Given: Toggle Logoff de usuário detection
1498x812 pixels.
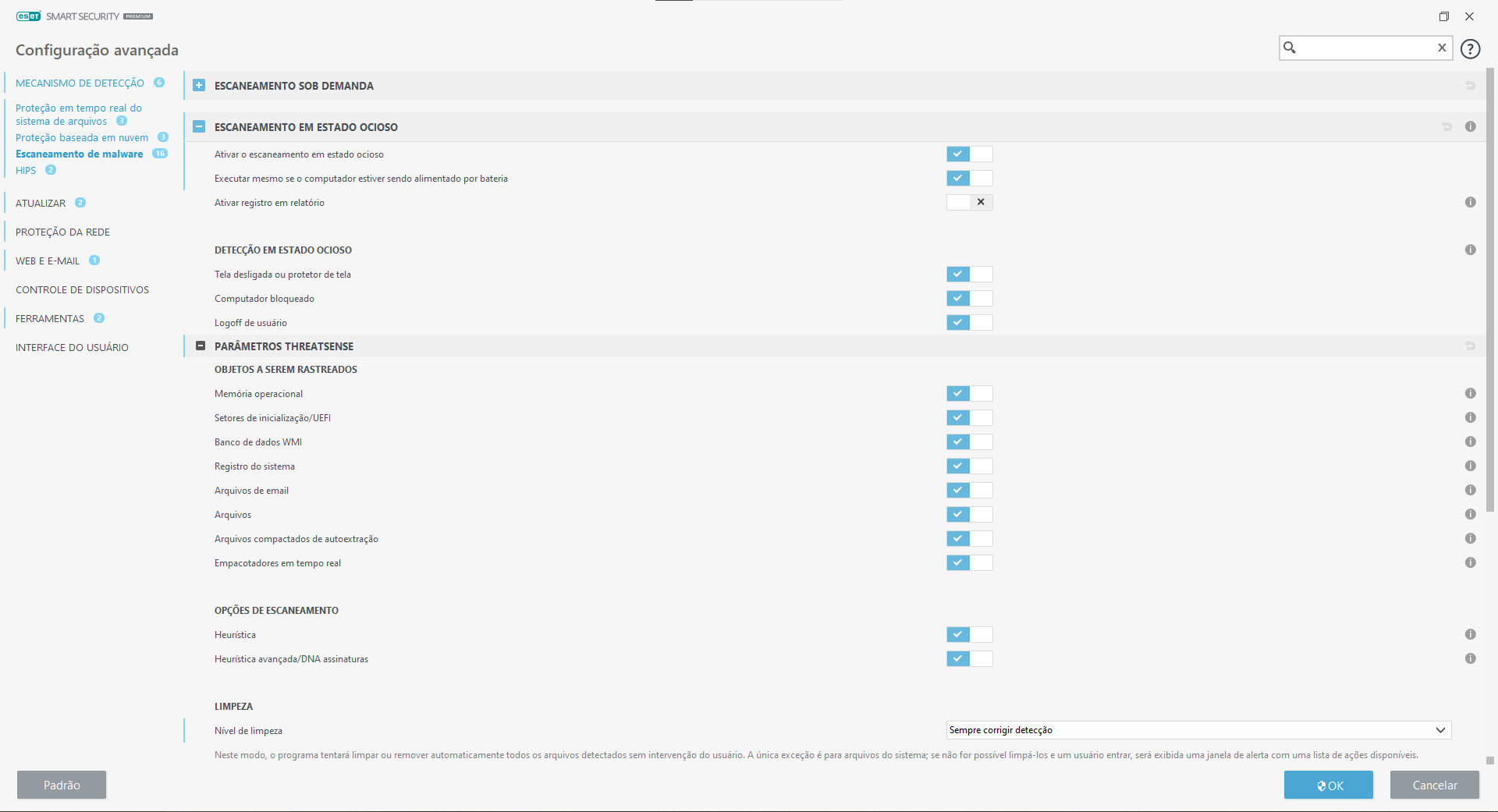Looking at the screenshot, I should (969, 322).
